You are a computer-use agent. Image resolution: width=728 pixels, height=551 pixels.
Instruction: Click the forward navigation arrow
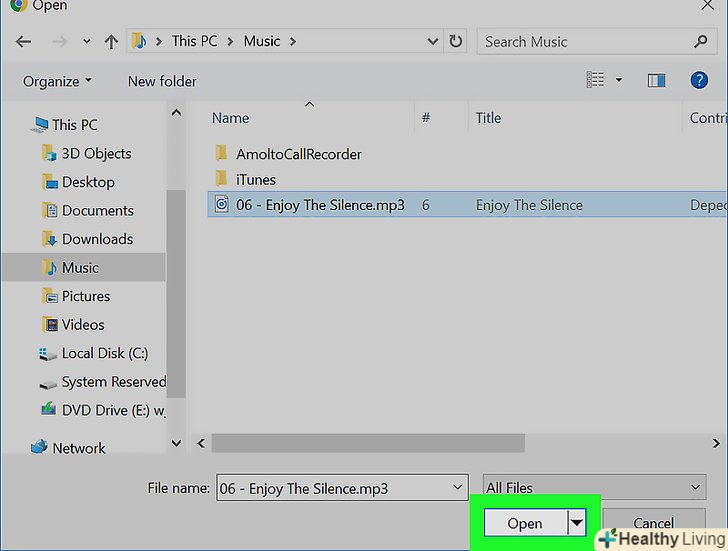click(x=59, y=42)
